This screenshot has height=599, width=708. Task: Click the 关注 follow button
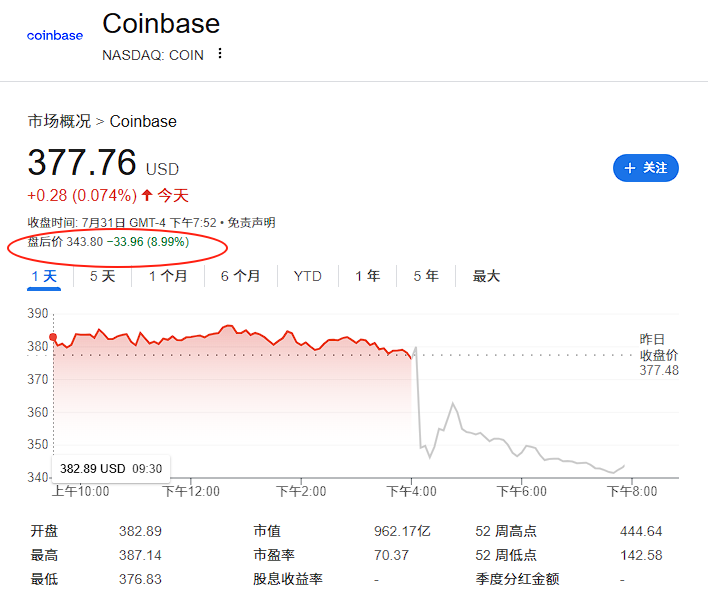click(x=645, y=168)
